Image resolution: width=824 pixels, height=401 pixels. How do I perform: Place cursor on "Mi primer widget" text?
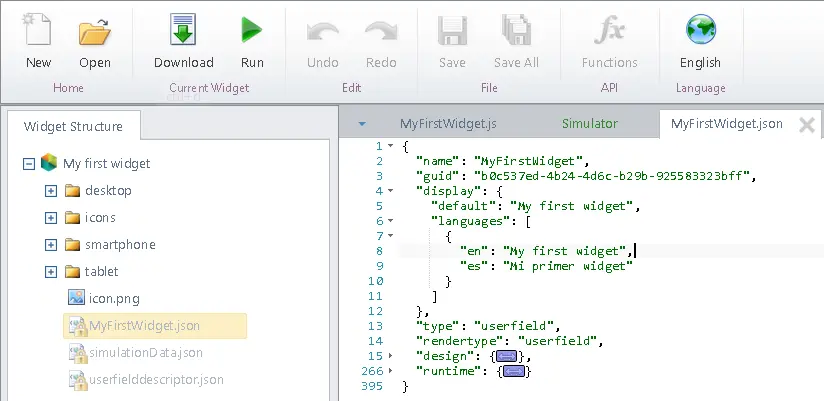[x=568, y=266]
